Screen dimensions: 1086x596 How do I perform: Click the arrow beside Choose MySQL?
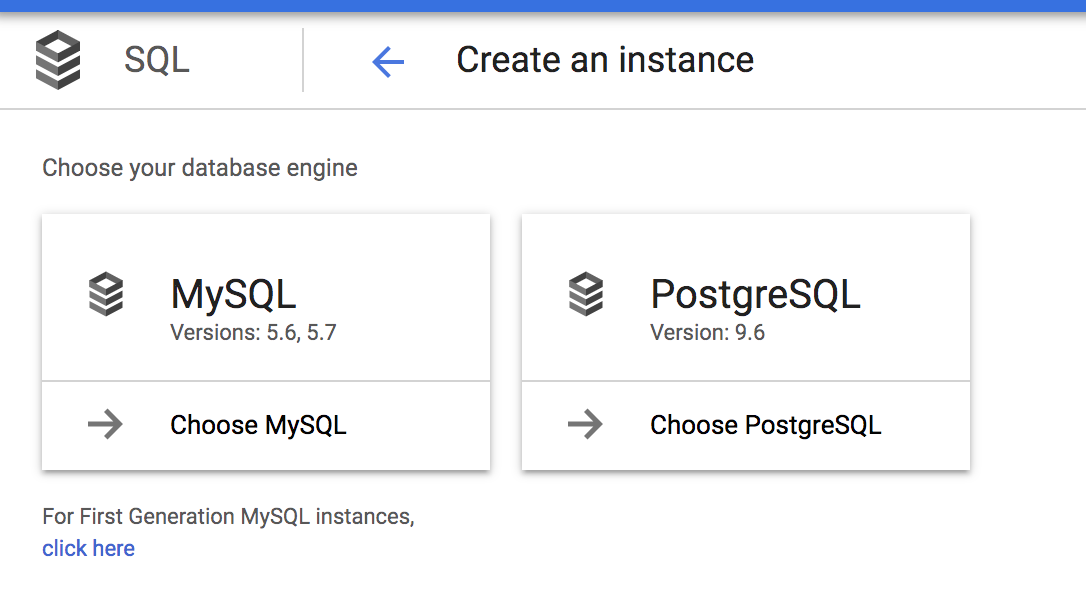105,424
